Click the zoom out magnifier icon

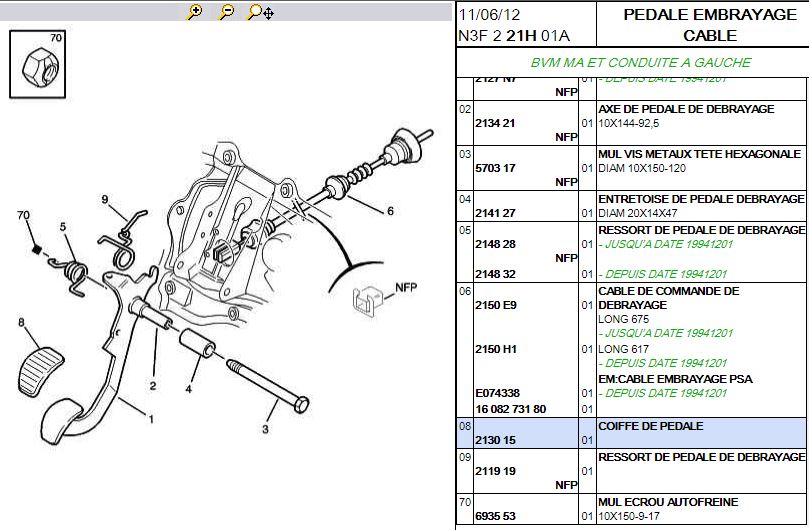tap(227, 12)
